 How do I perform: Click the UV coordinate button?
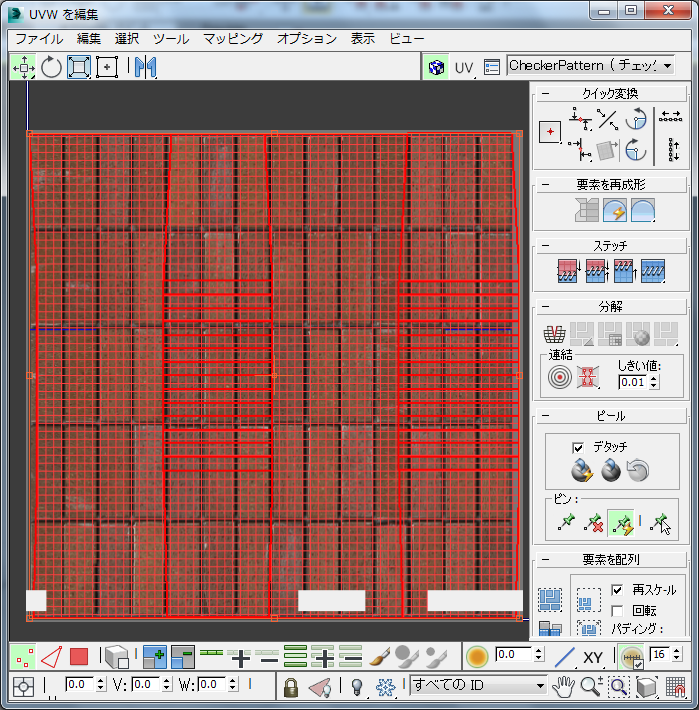[x=464, y=68]
